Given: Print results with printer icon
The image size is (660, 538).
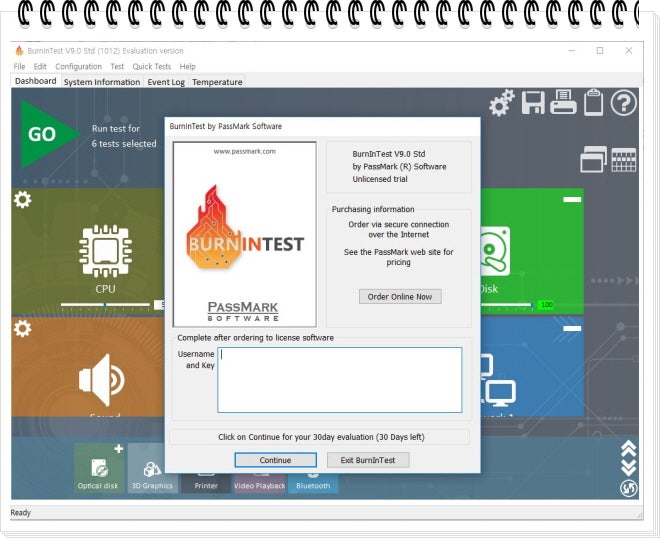Looking at the screenshot, I should [563, 102].
